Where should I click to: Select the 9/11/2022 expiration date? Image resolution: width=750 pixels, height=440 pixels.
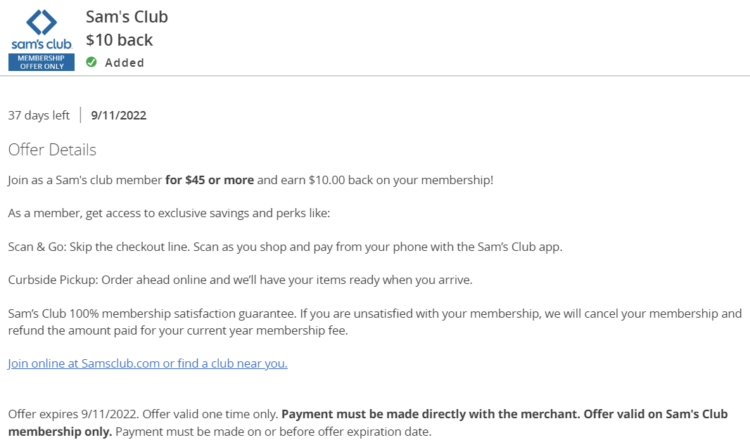click(119, 115)
